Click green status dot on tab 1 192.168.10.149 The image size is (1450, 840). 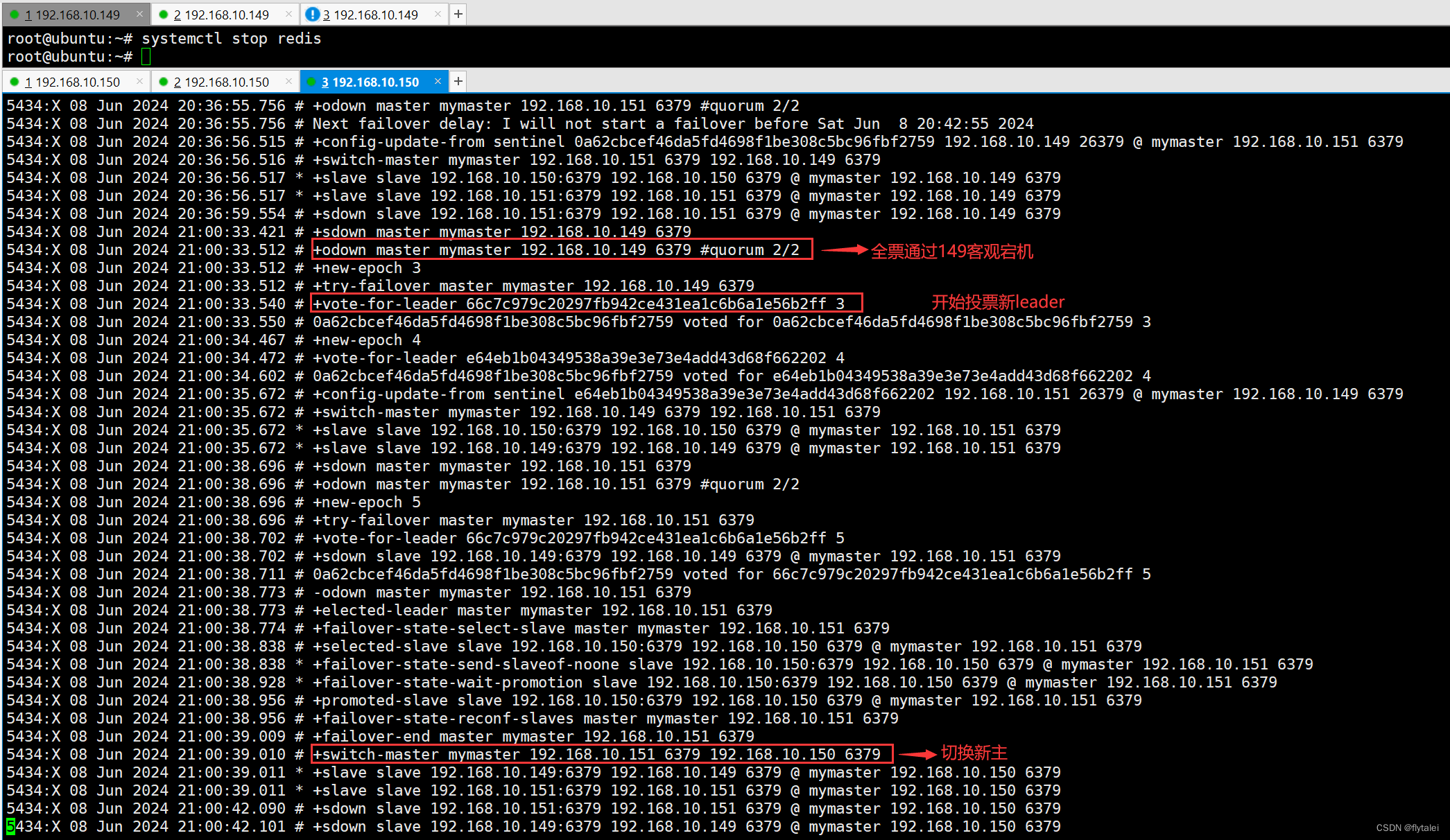pyautogui.click(x=15, y=14)
